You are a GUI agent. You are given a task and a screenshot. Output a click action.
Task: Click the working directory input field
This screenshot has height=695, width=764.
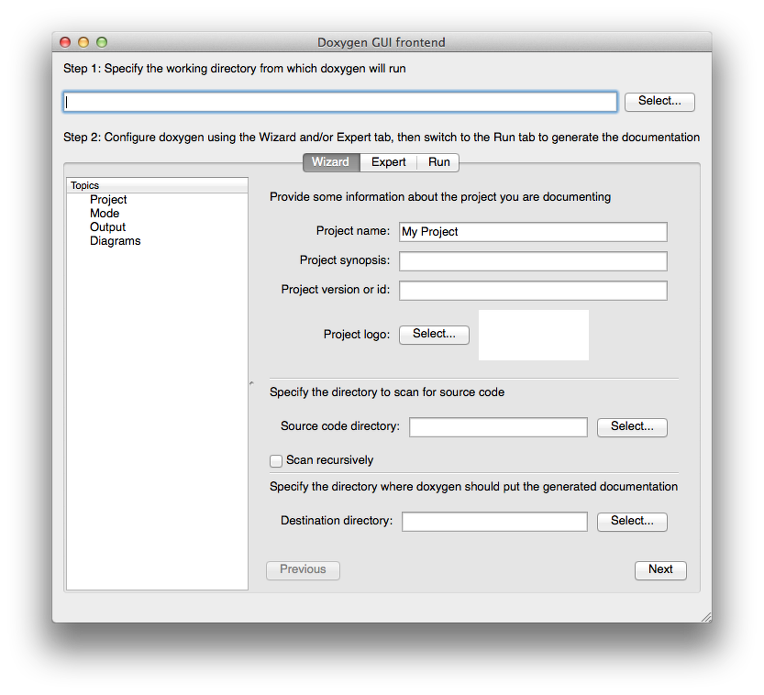pos(340,102)
